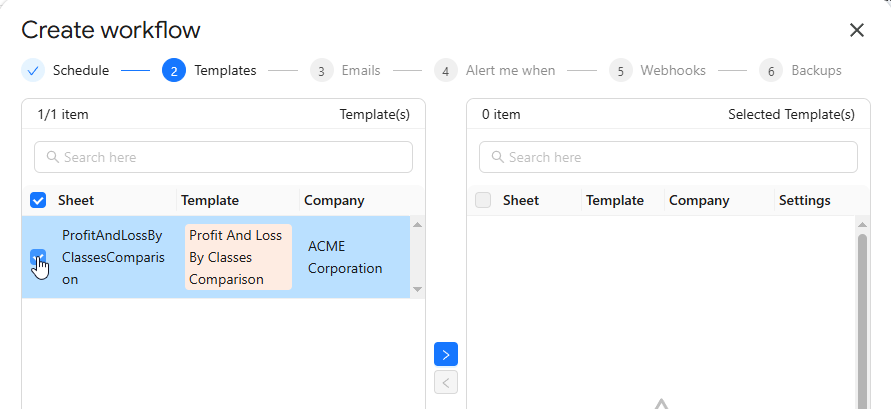Open the Webhooks step
Screen dimensions: 891x409
point(672,71)
